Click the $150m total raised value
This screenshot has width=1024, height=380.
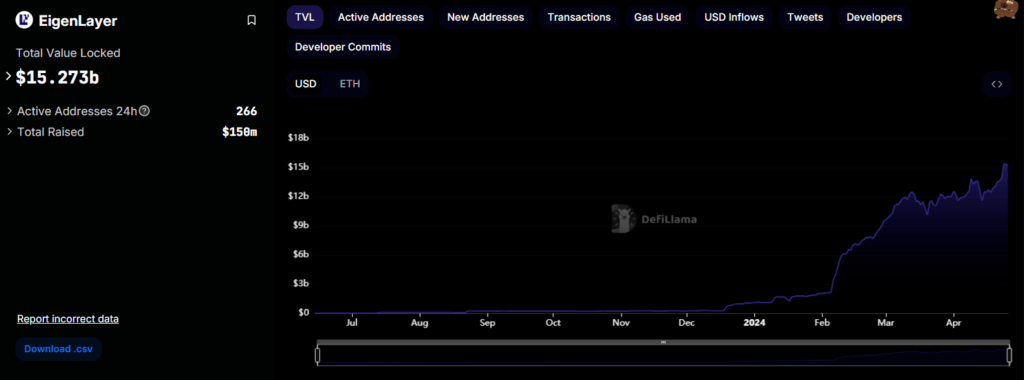click(240, 132)
